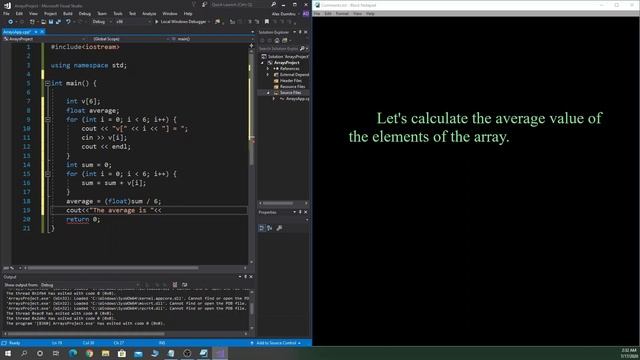
Task: Click the Open File toolbar icon
Action: click(43, 22)
